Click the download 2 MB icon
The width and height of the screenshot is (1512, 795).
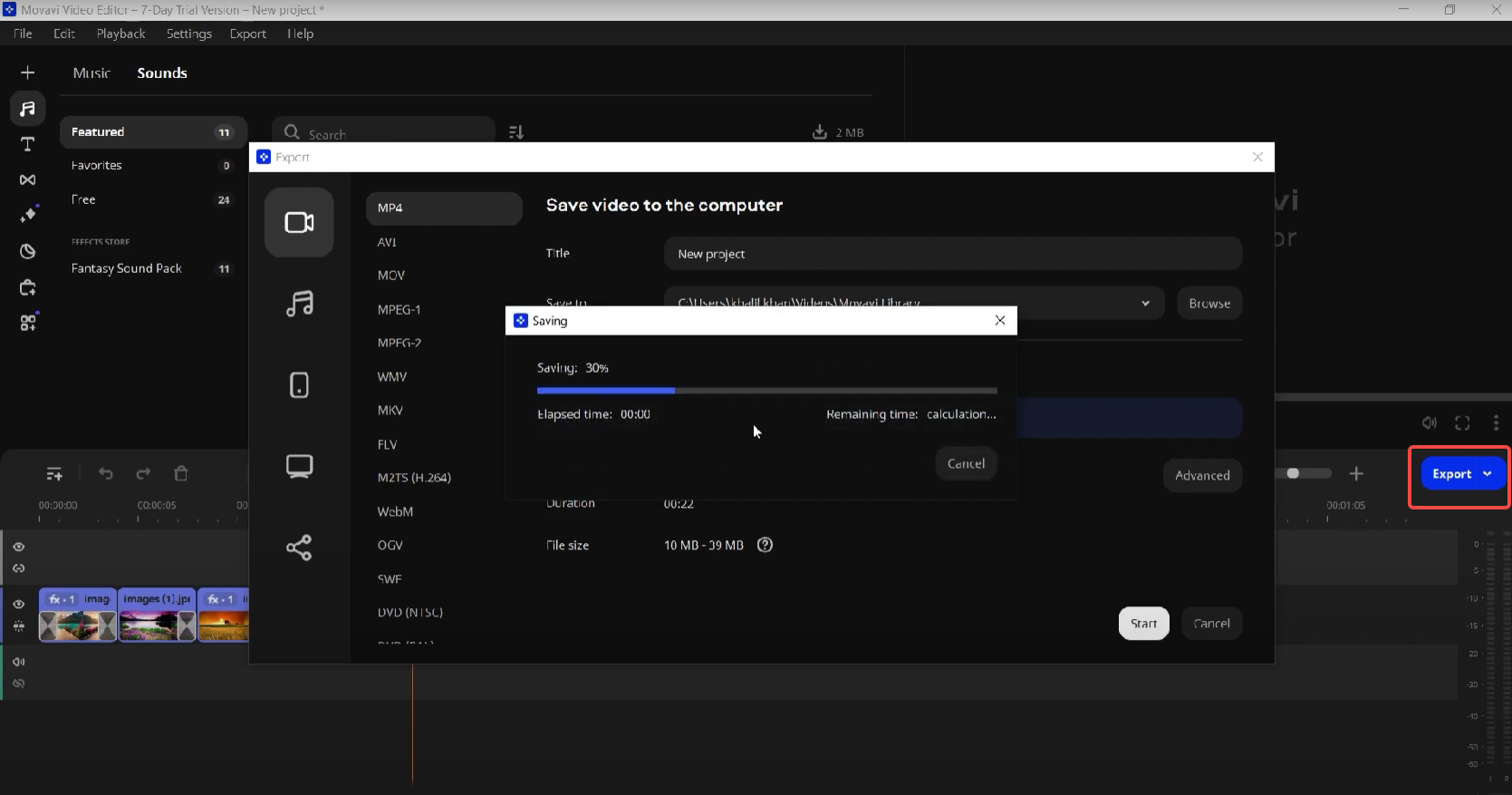coord(820,132)
